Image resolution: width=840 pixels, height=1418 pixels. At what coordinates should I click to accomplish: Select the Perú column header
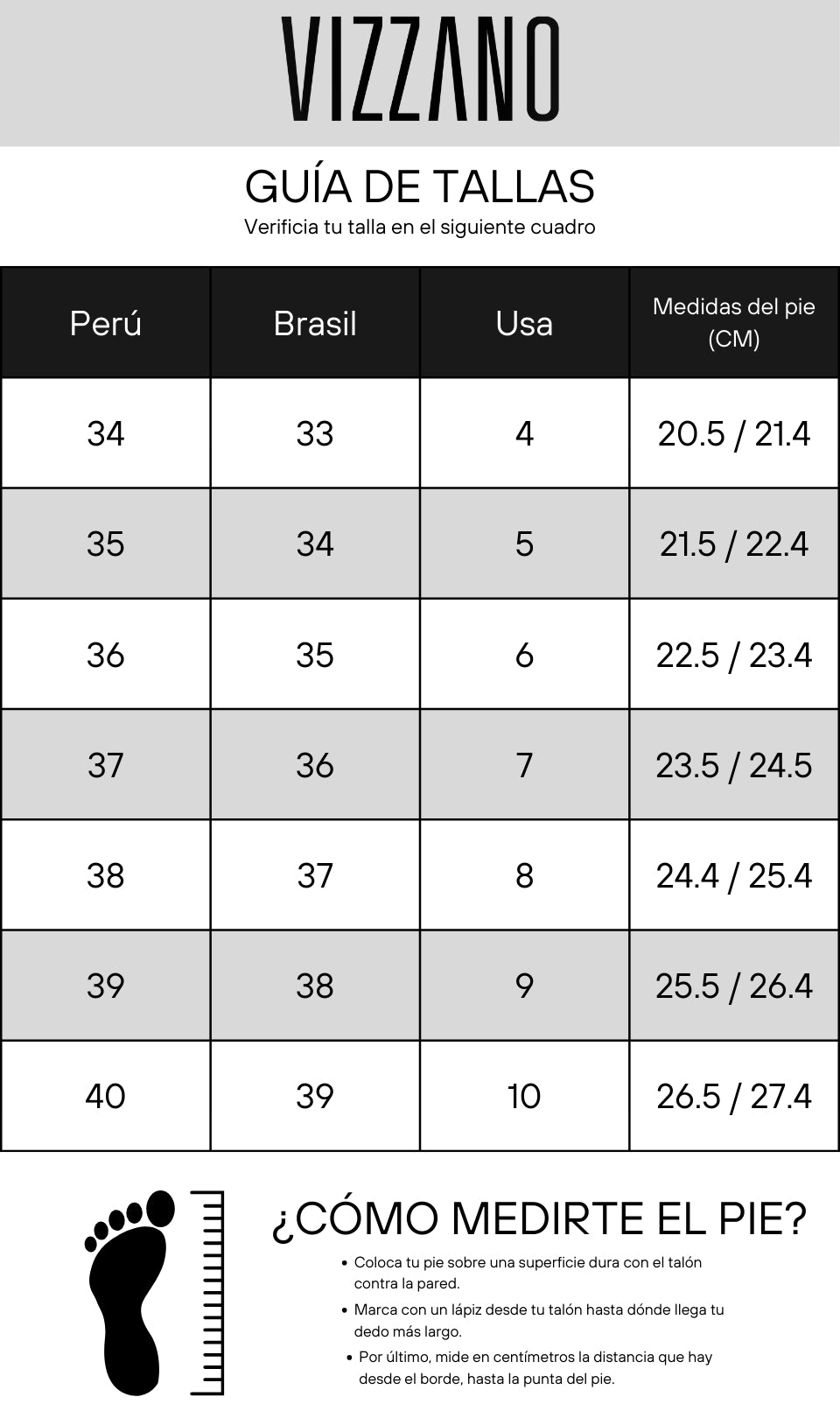(106, 323)
